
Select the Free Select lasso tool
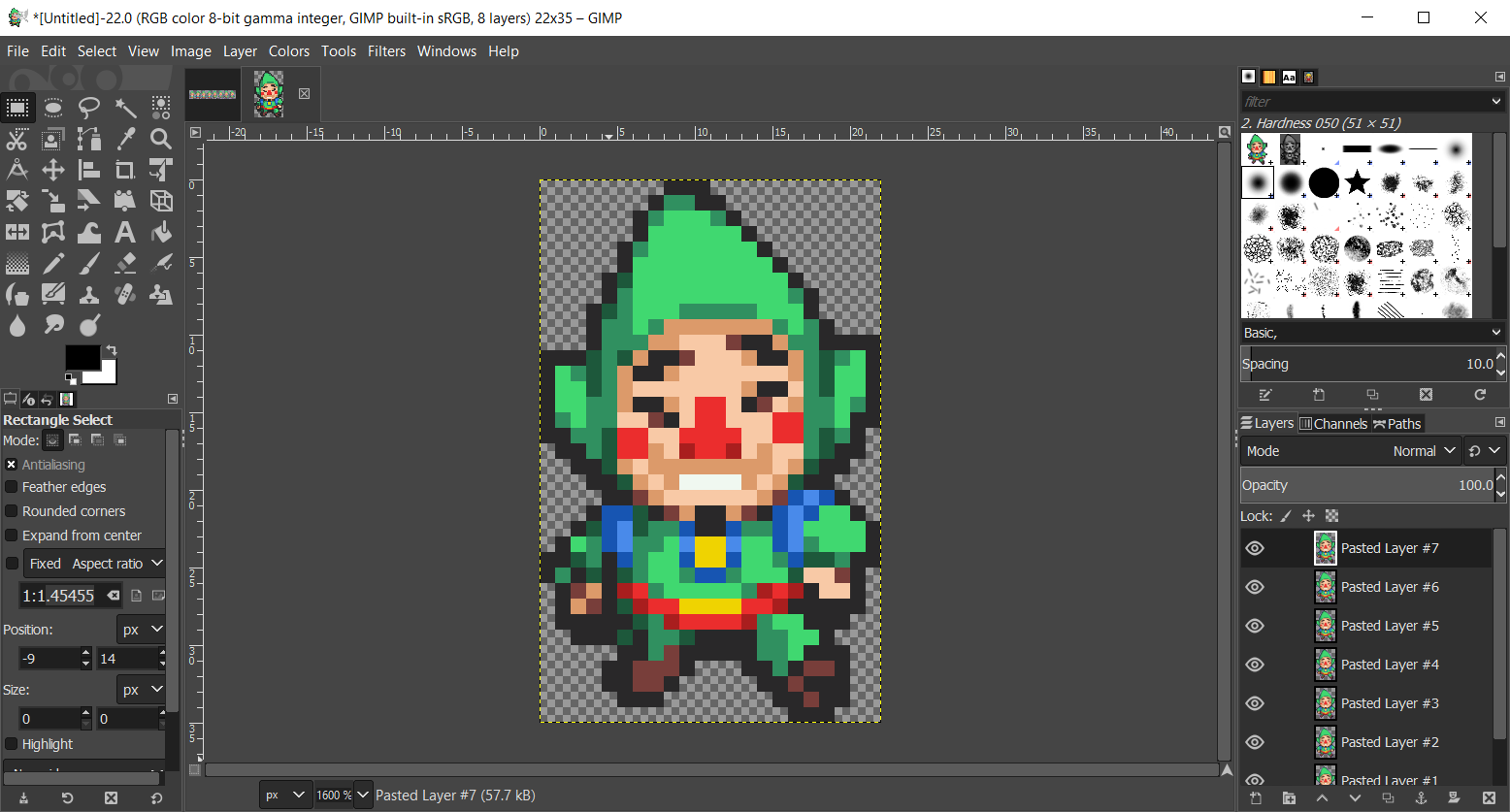pyautogui.click(x=89, y=107)
